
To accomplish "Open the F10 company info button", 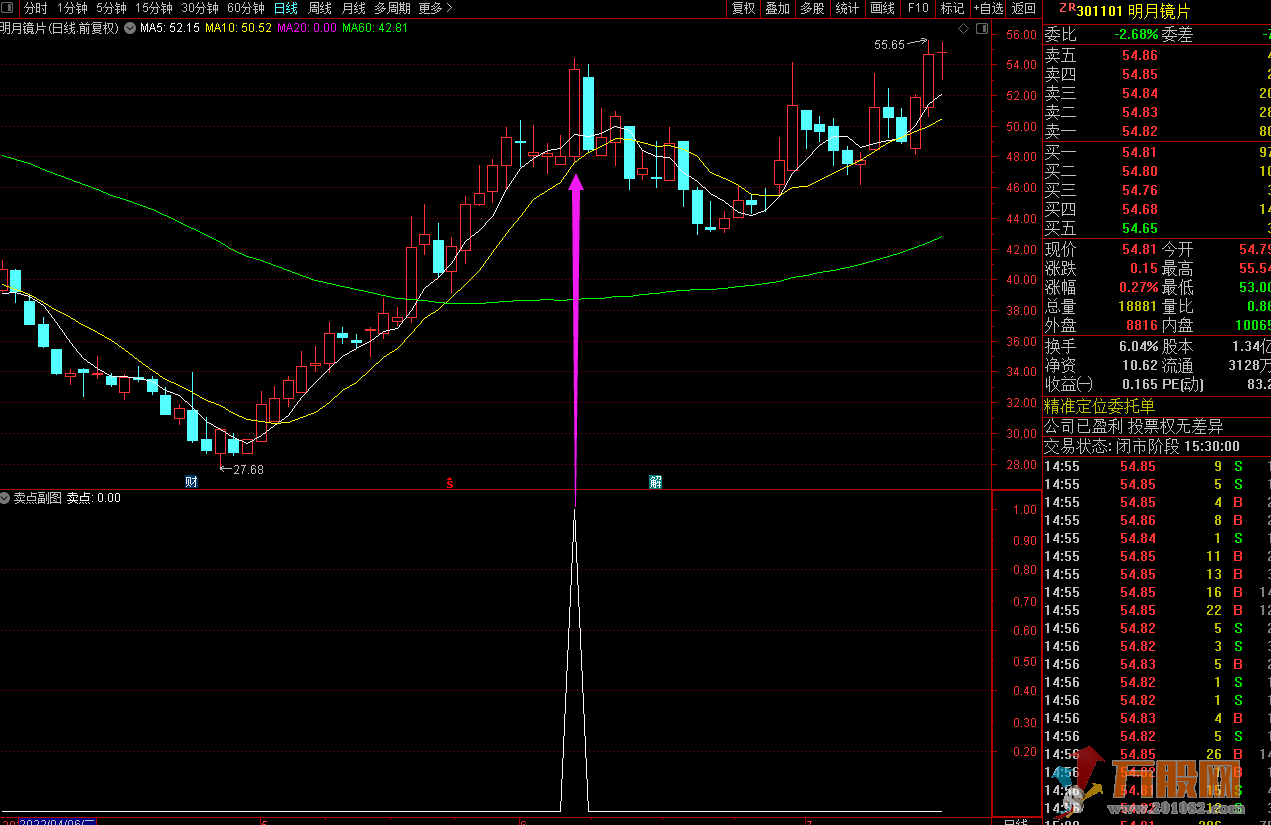I will [917, 8].
